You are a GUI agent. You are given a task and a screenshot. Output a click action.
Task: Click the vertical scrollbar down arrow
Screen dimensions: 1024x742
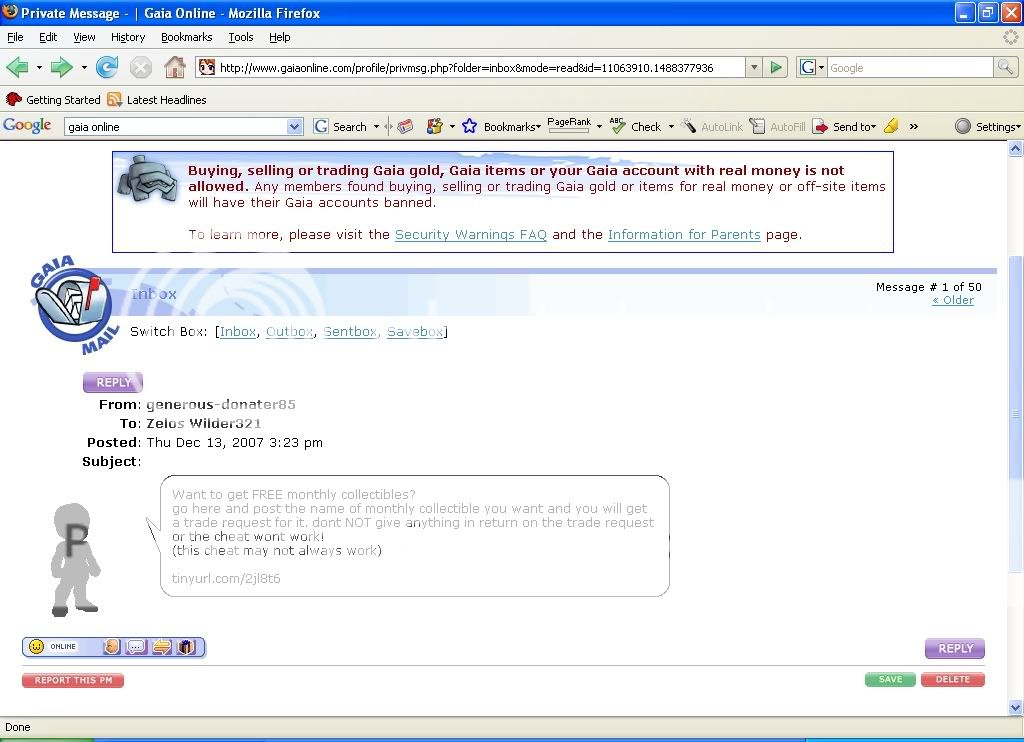[1016, 708]
